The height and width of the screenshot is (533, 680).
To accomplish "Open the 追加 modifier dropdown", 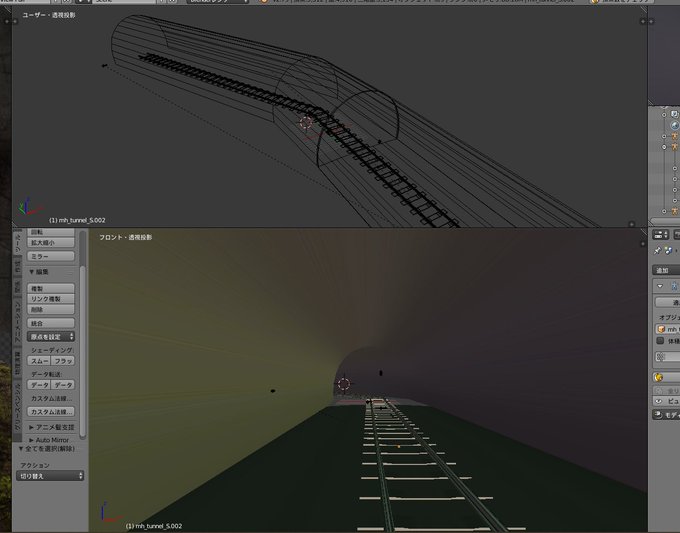I will [666, 270].
